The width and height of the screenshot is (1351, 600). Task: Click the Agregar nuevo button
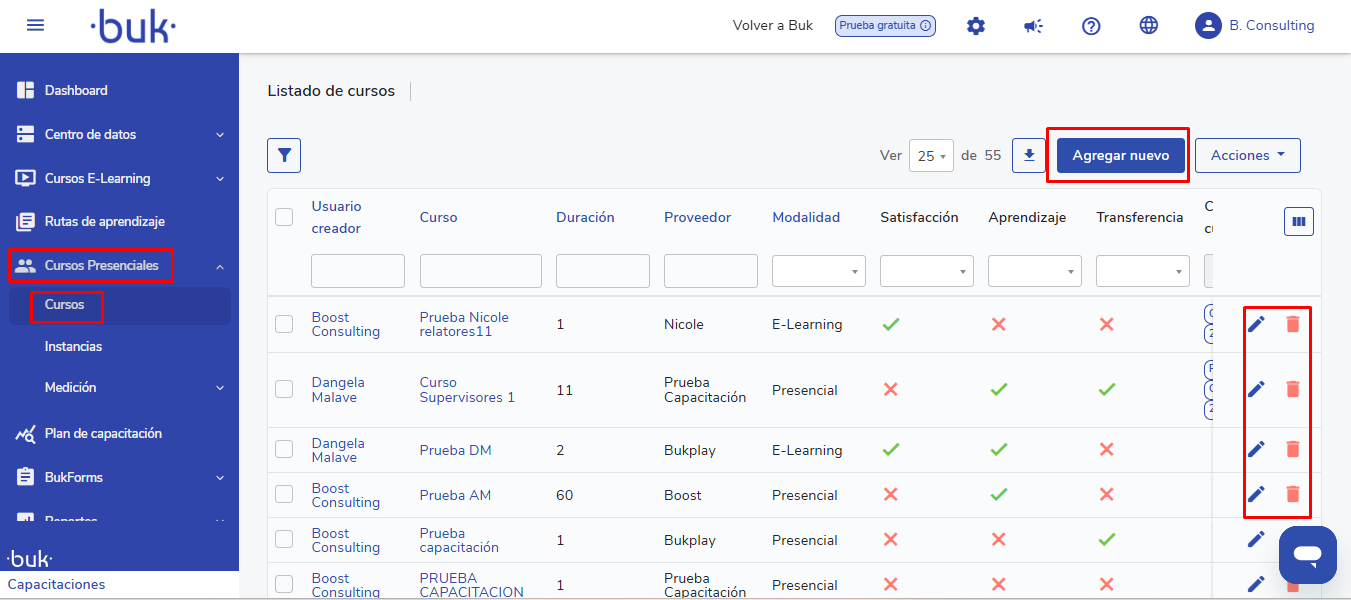coord(1120,155)
